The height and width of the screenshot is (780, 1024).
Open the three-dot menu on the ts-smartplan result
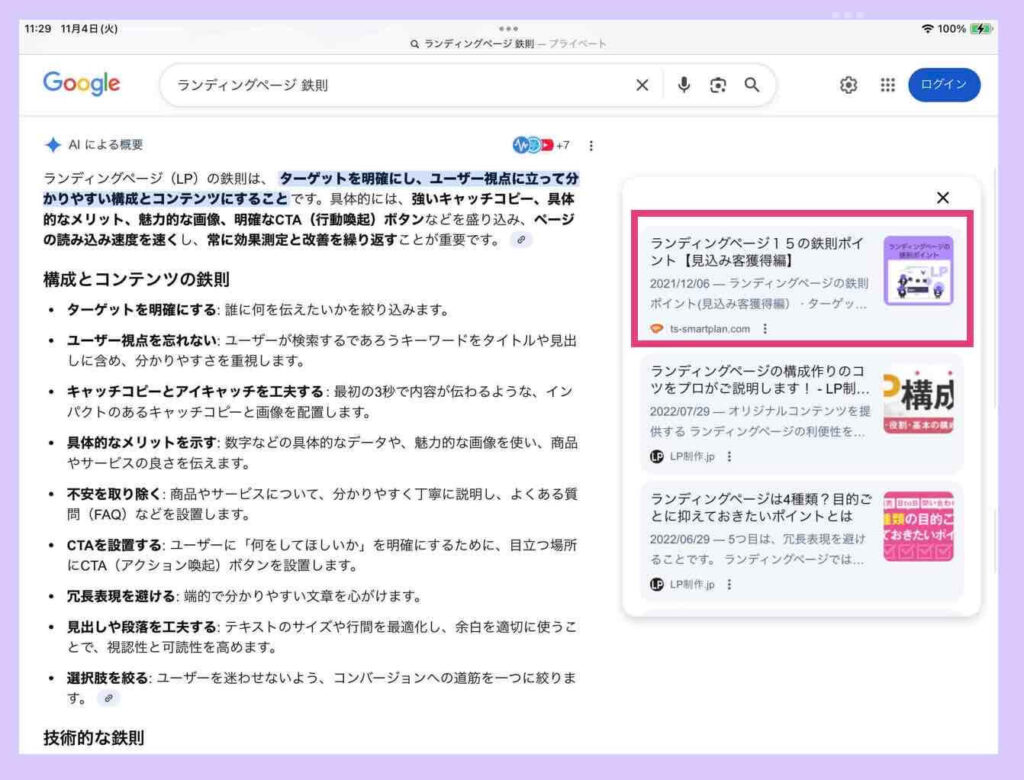pyautogui.click(x=765, y=330)
